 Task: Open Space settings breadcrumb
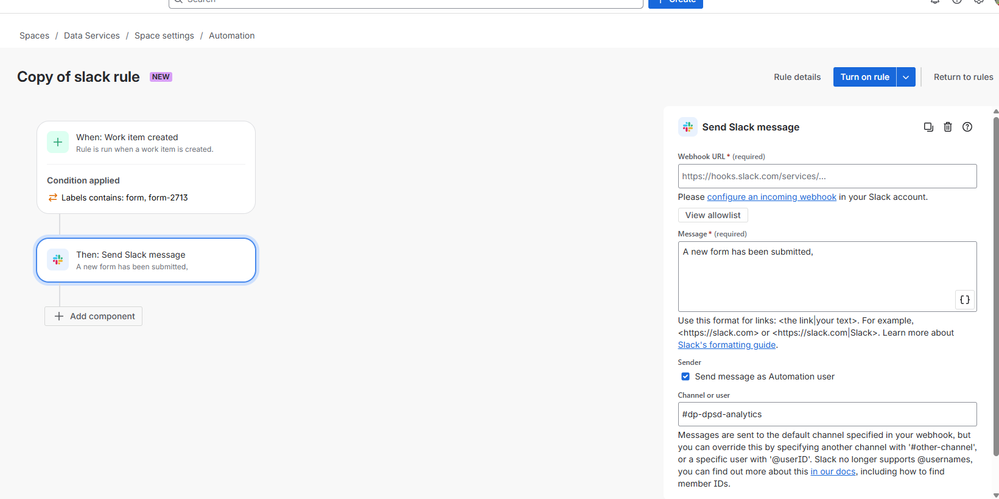164,36
